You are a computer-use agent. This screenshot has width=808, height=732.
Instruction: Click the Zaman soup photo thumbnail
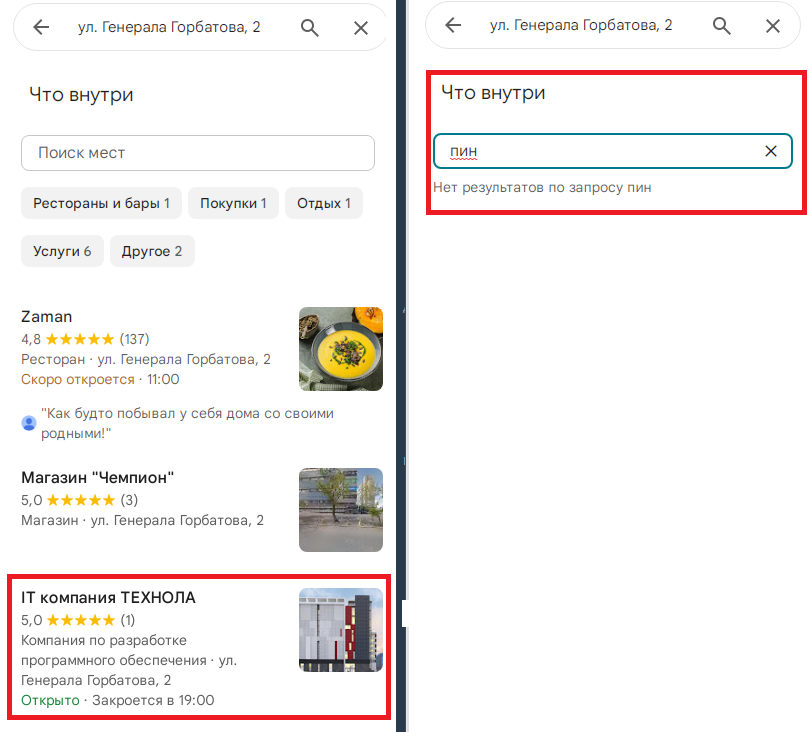pyautogui.click(x=340, y=349)
